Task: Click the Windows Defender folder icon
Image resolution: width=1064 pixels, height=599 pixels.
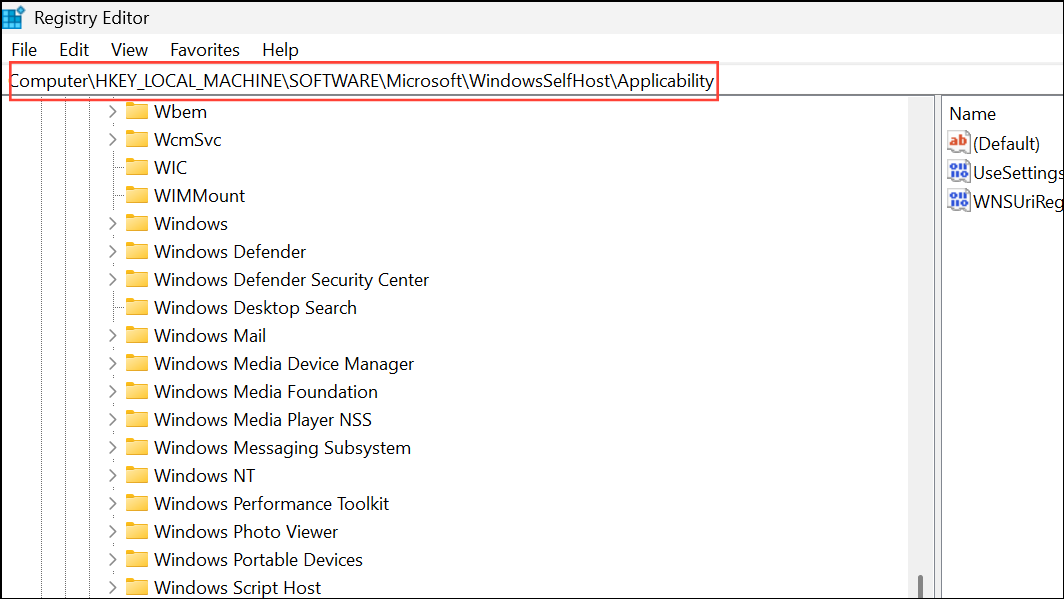Action: click(x=137, y=251)
